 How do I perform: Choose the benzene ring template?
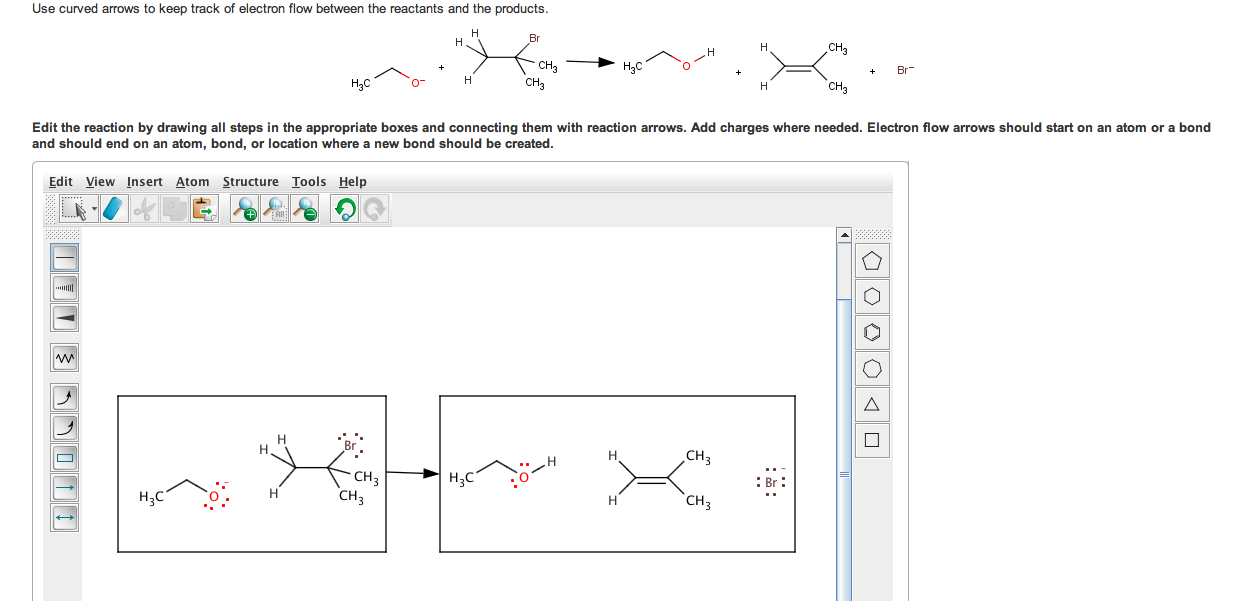point(871,332)
